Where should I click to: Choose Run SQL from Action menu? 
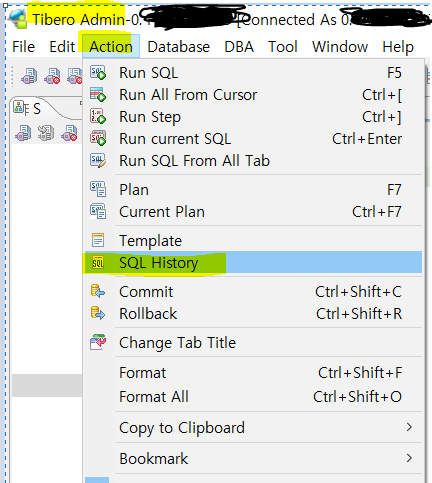point(253,73)
